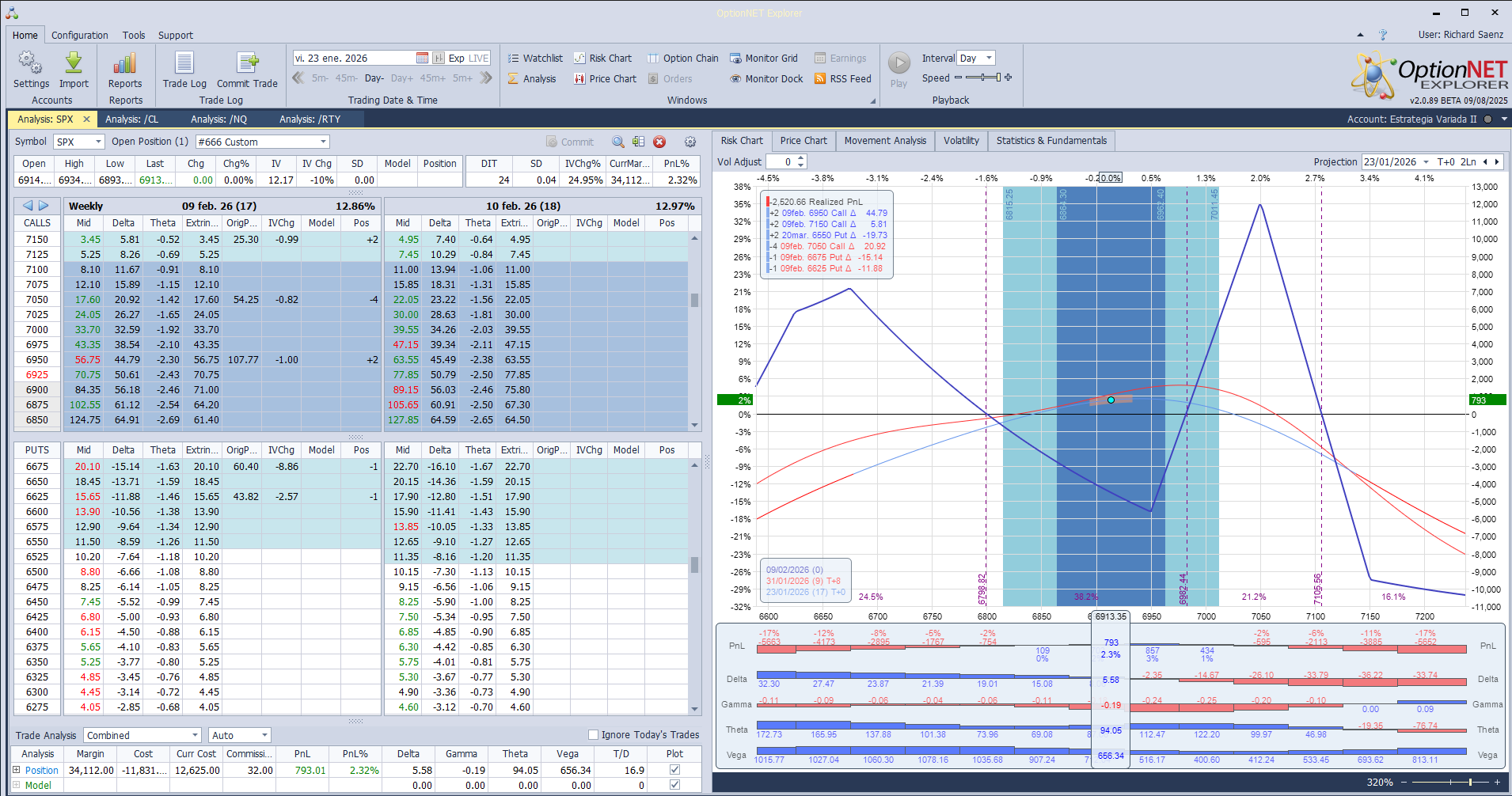1512x796 pixels.
Task: Open the RSS Feed window
Action: pos(842,78)
